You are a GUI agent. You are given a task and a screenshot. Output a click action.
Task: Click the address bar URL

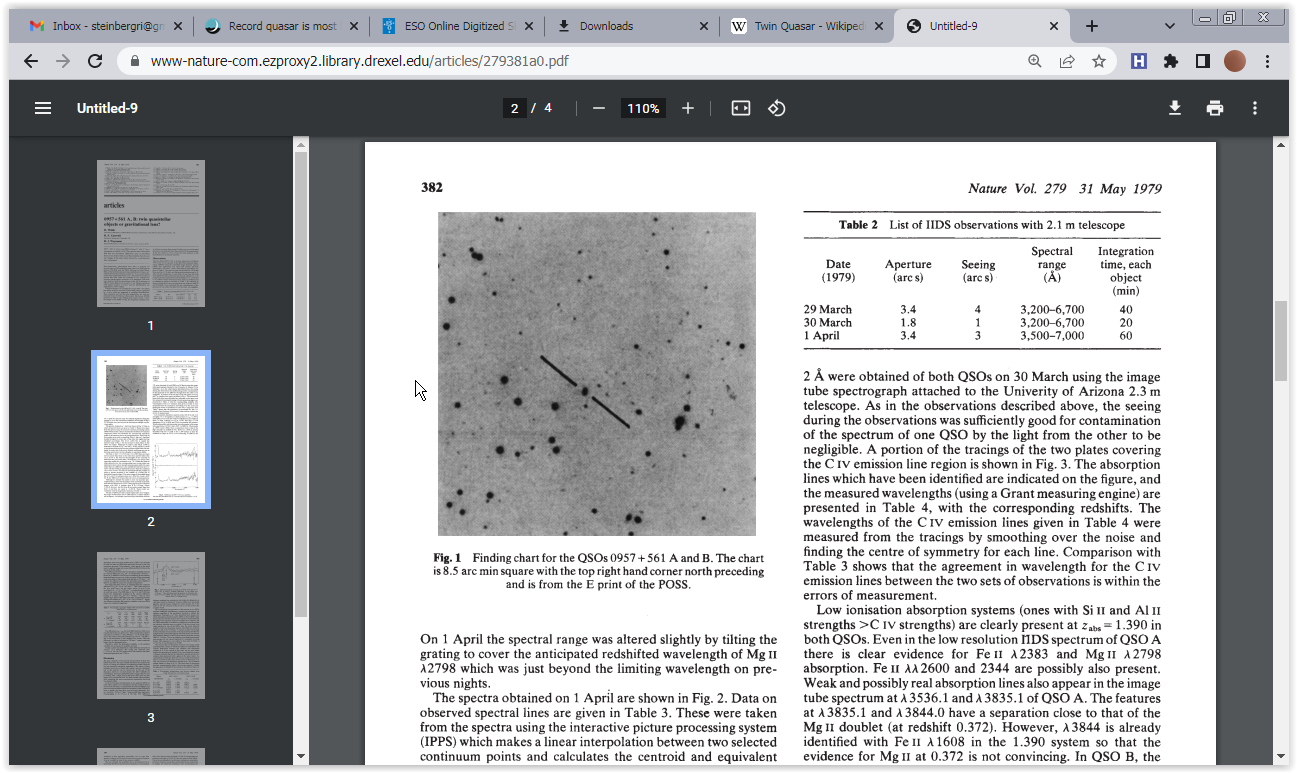point(360,61)
